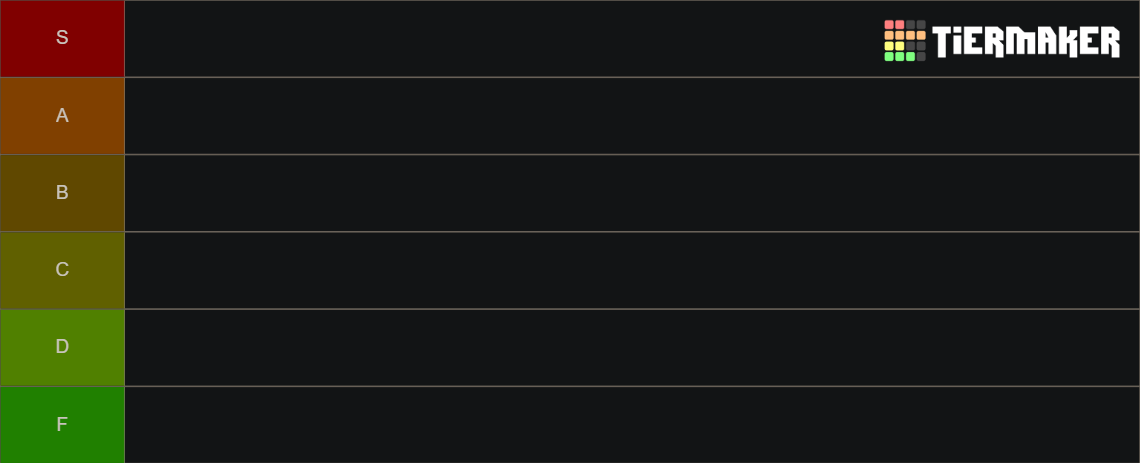Select the brown B tier label
Image resolution: width=1140 pixels, height=463 pixels.
[x=62, y=193]
